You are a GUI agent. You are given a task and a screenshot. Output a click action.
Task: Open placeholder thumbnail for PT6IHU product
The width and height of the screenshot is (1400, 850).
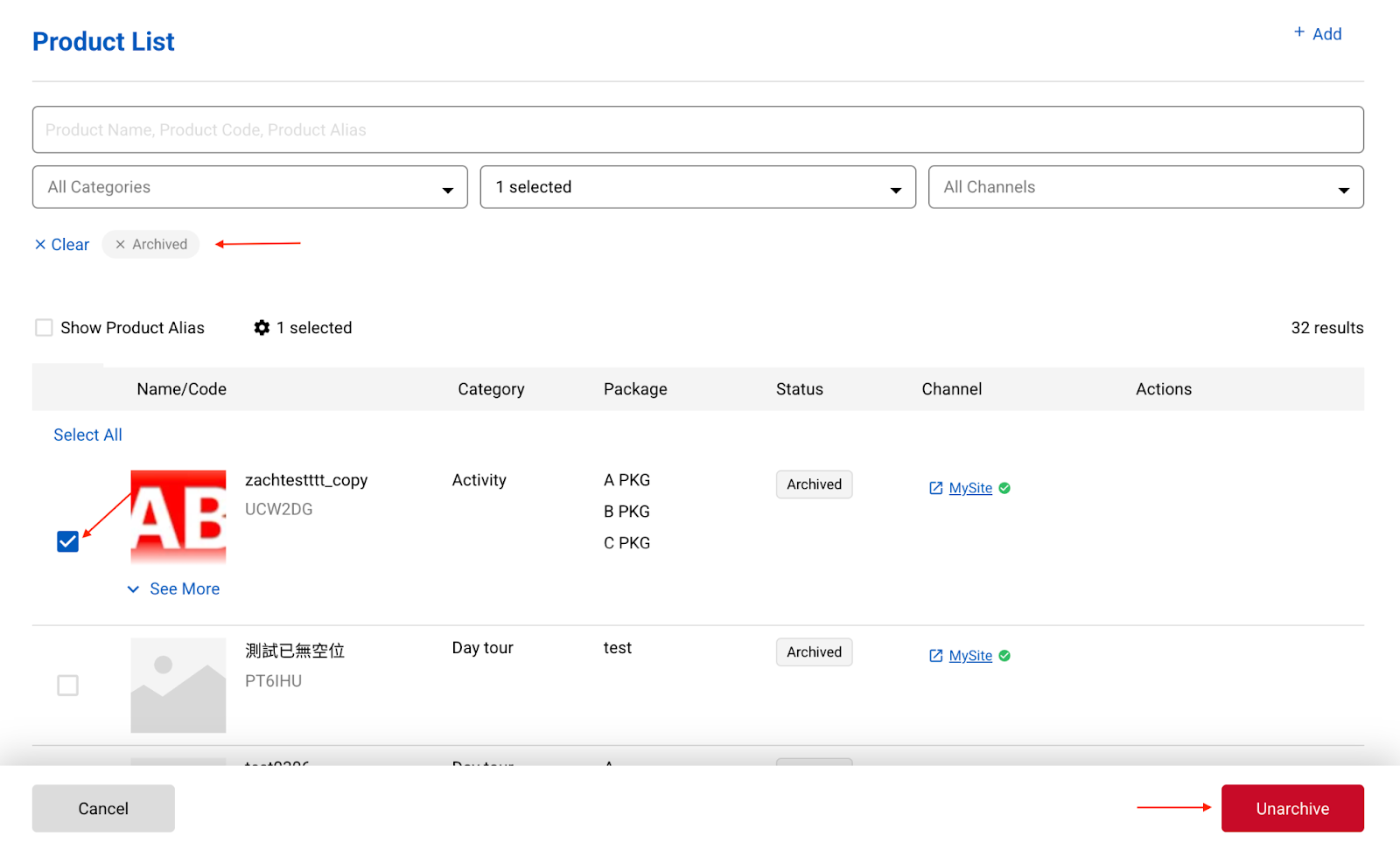[x=178, y=686]
